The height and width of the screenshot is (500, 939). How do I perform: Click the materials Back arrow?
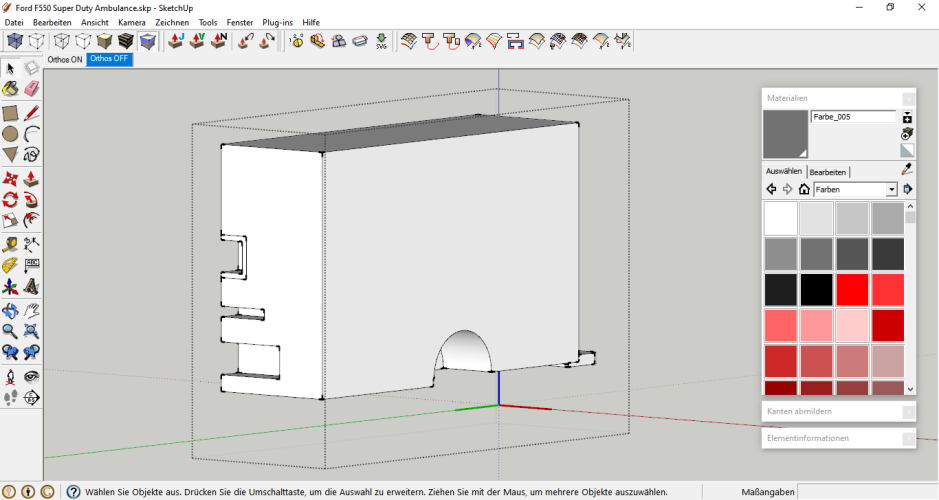click(x=771, y=189)
